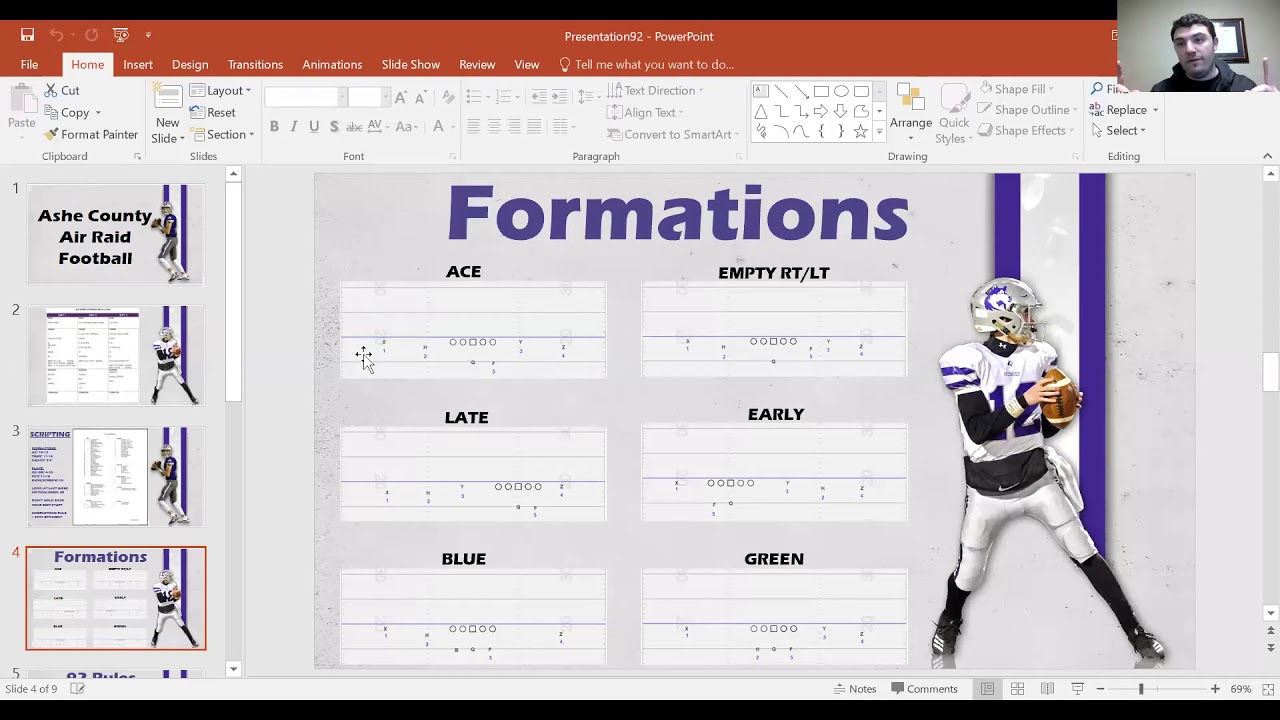Adjust the zoom slider handle
Viewport: 1280px width, 720px height.
pyautogui.click(x=1140, y=689)
